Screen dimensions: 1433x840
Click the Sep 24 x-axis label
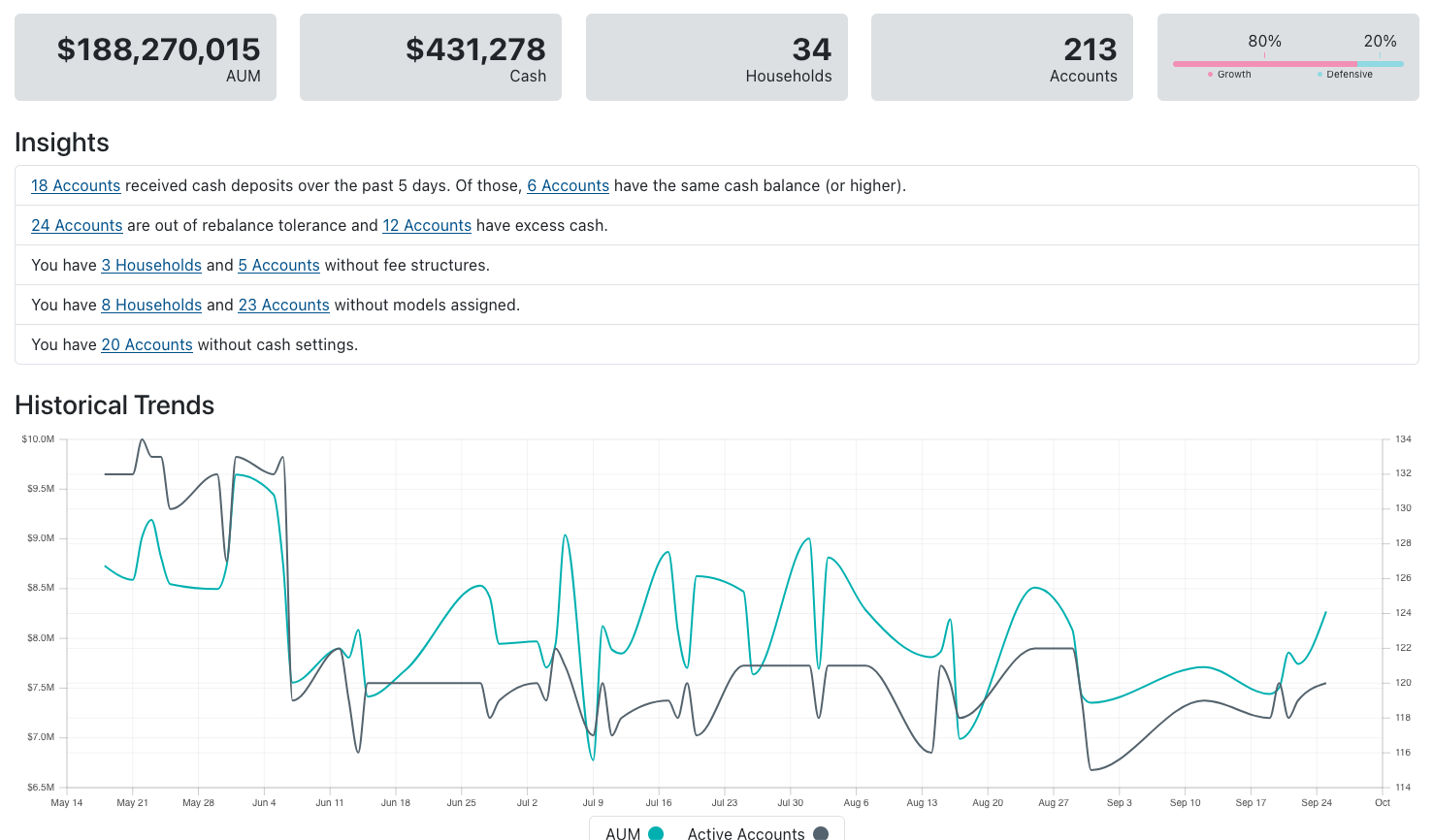(x=1317, y=803)
